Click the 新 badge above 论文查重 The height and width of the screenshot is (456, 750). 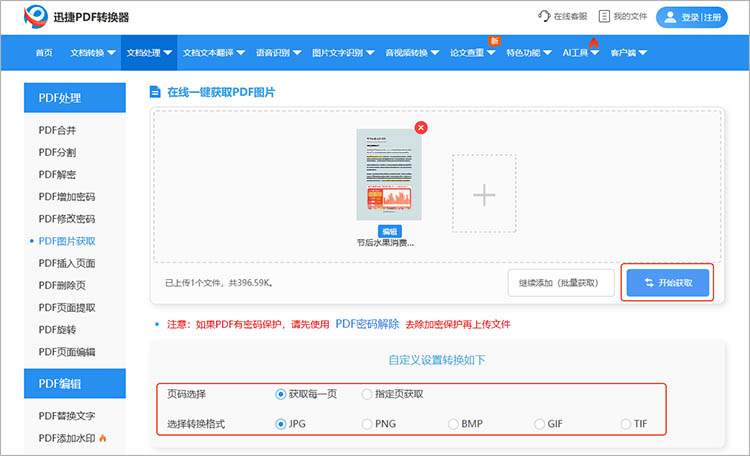(494, 41)
